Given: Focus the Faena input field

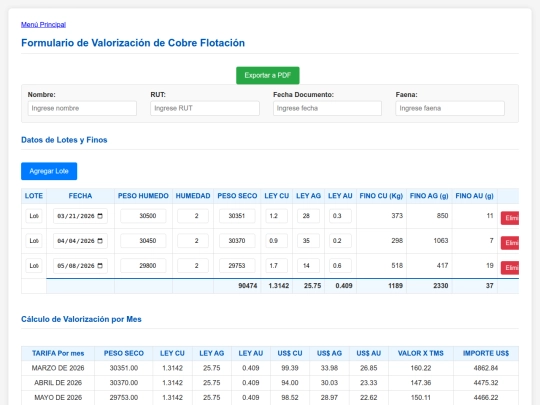Looking at the screenshot, I should pos(450,108).
